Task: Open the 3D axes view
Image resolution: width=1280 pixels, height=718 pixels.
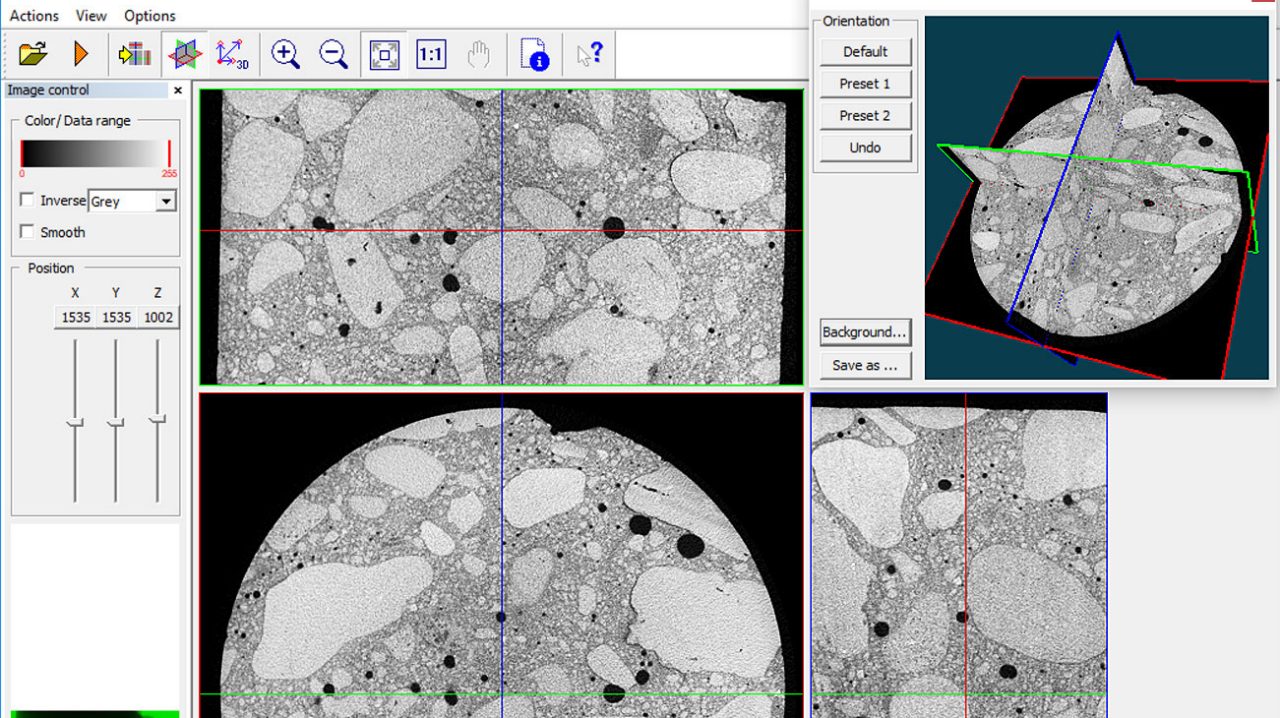Action: pos(232,54)
